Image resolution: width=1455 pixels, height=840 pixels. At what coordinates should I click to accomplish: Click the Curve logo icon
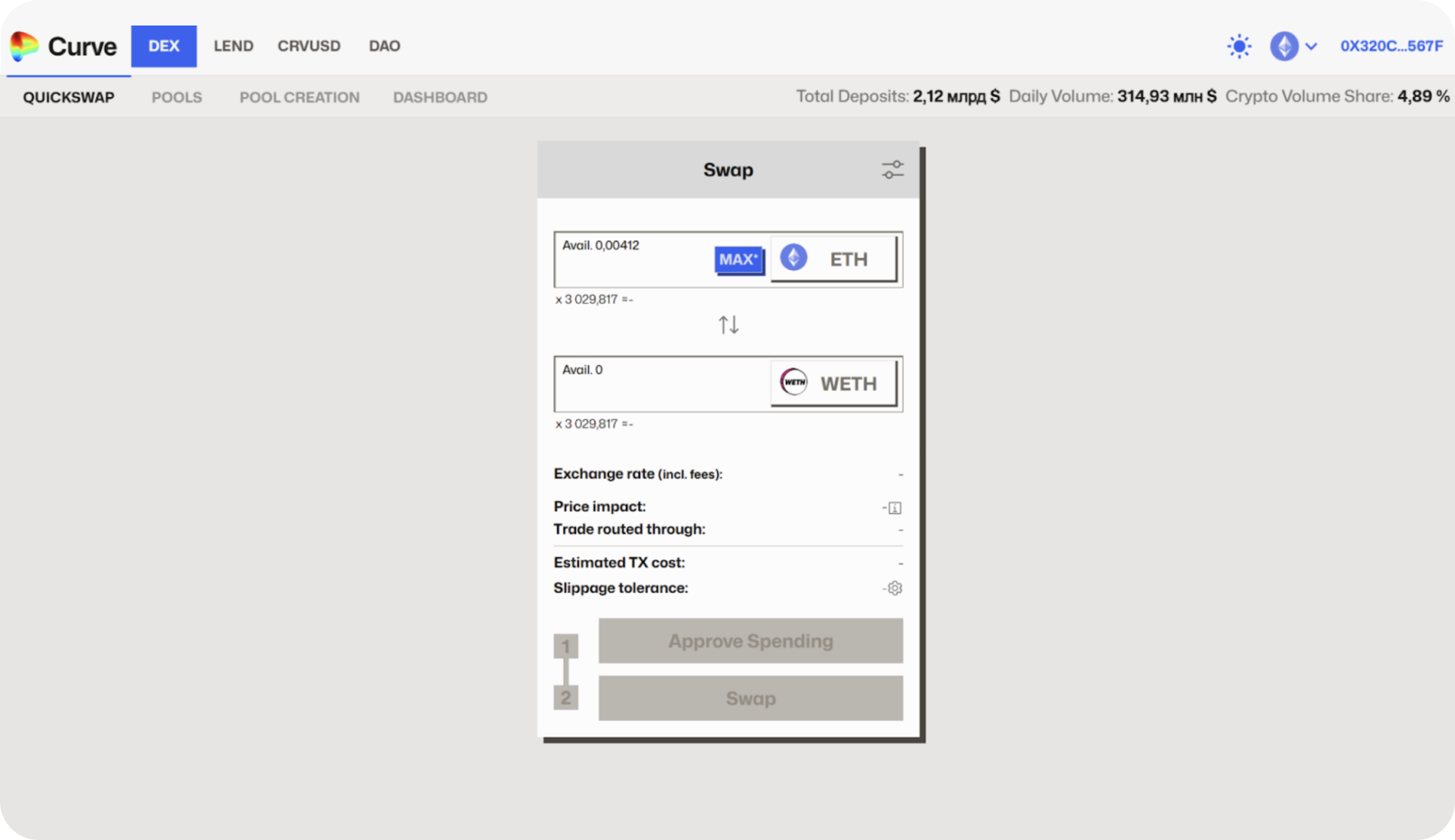pos(24,46)
